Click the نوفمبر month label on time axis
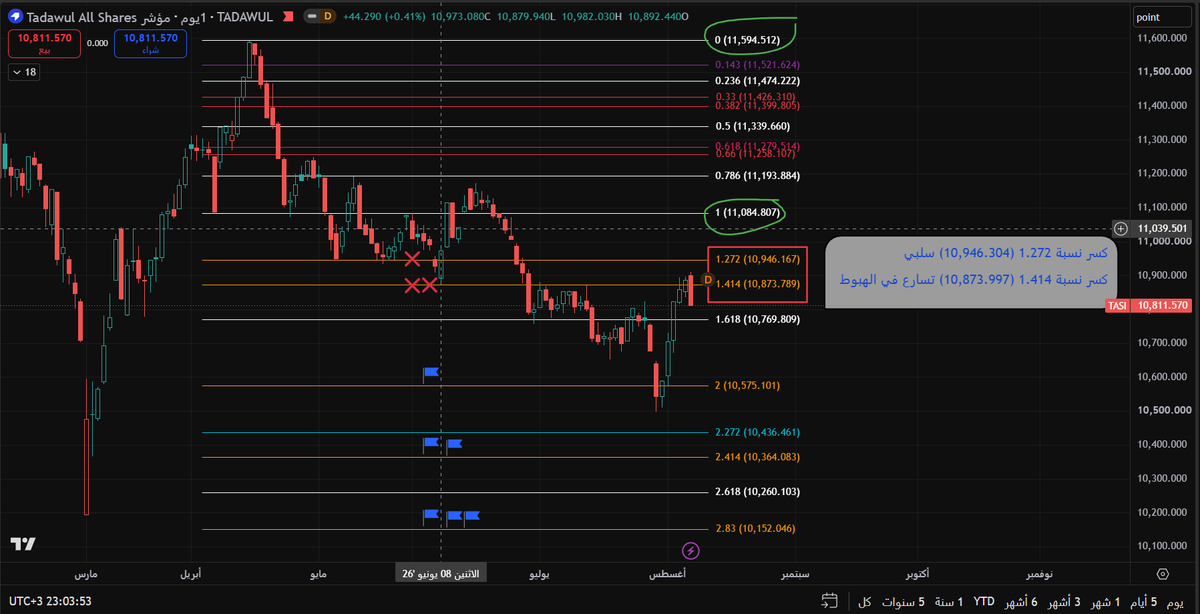The width and height of the screenshot is (1200, 614). coord(1039,575)
